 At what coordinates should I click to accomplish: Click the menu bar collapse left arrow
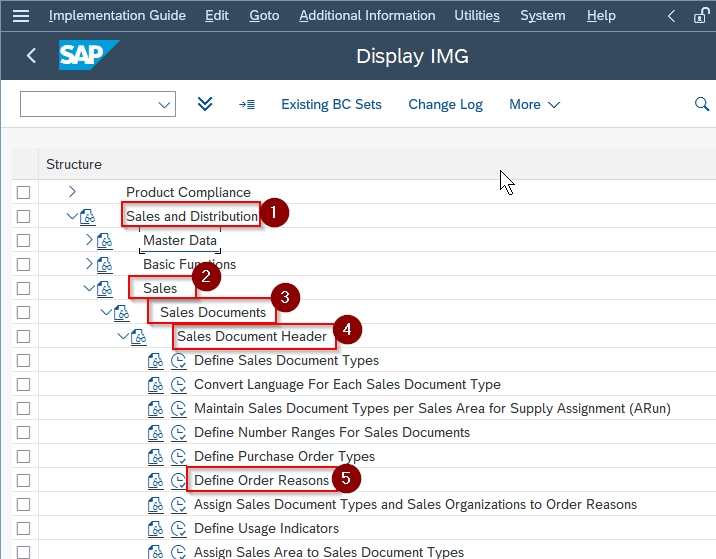671,16
